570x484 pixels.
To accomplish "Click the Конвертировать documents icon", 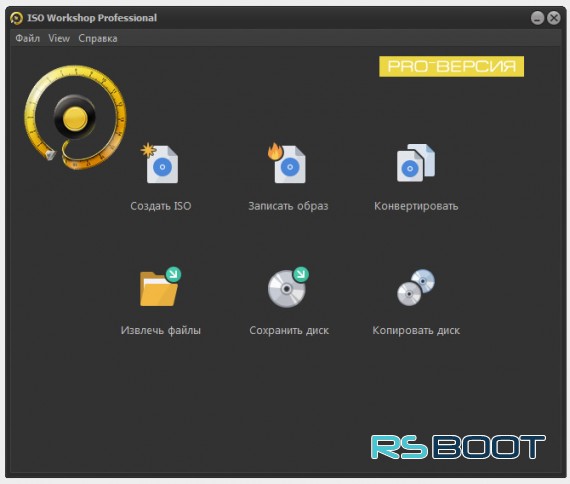I will click(416, 163).
